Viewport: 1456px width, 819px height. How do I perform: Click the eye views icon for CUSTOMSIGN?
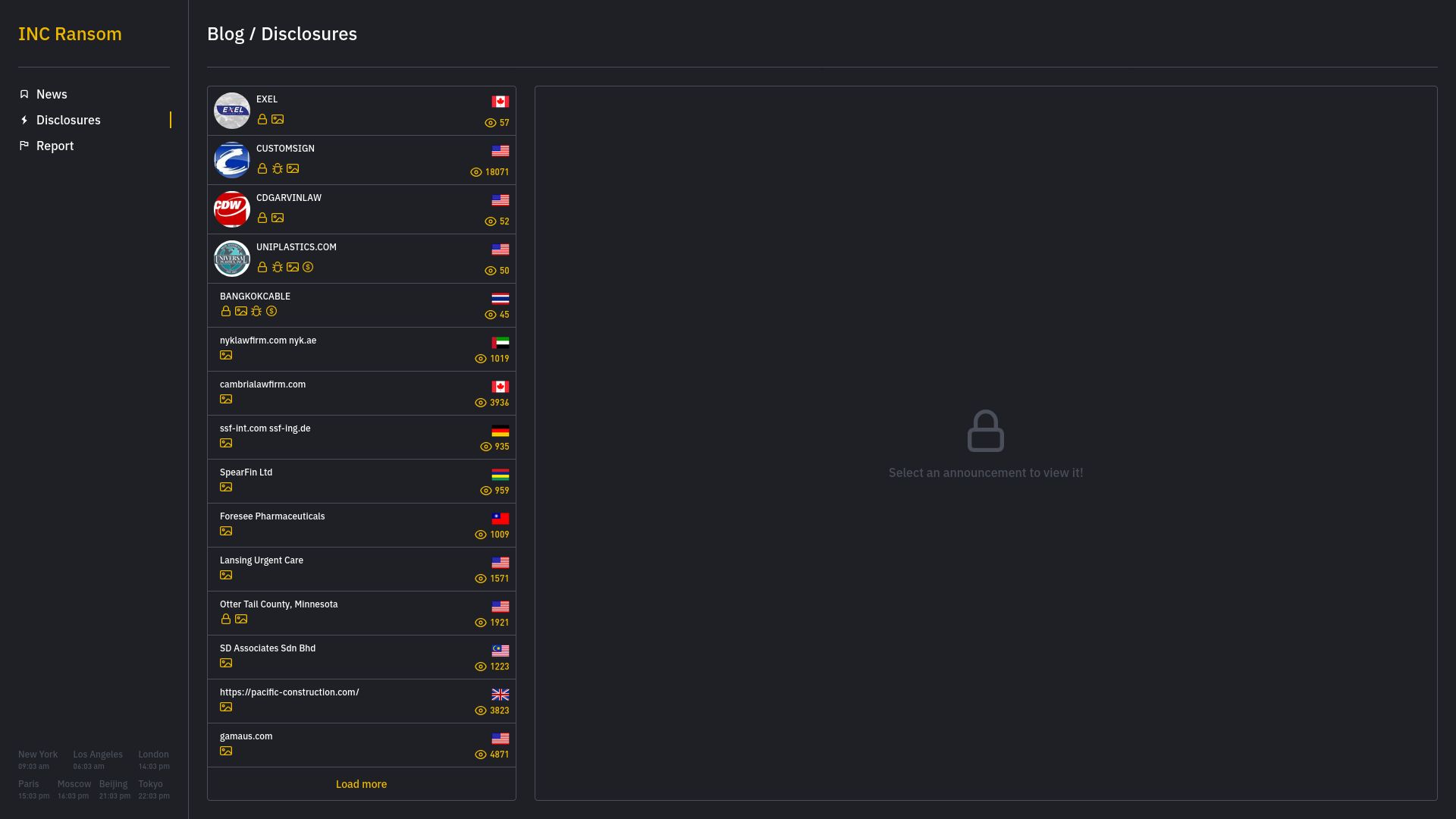coord(476,172)
